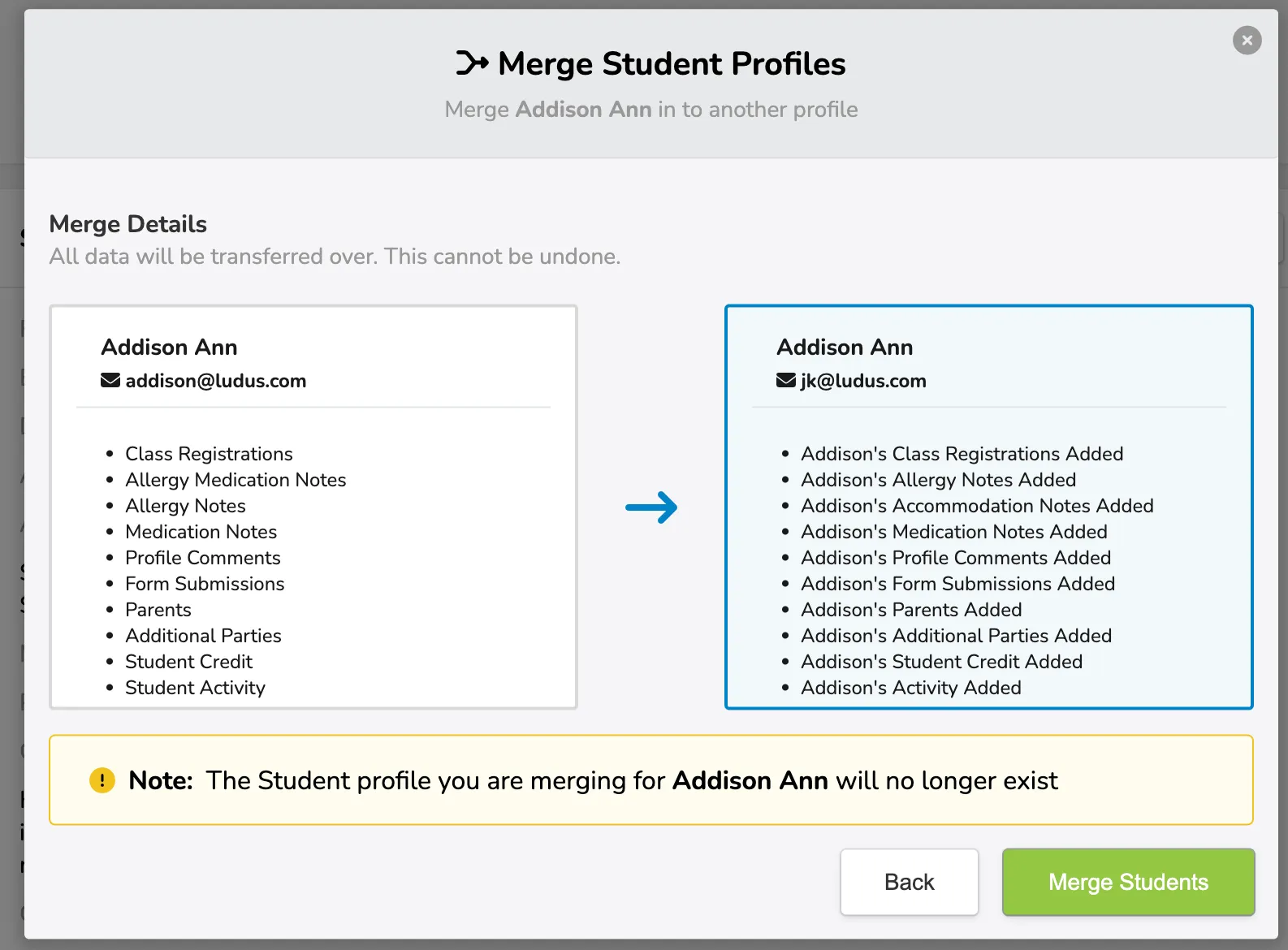Select the jk@ludus.com email text
The width and height of the screenshot is (1288, 950).
pos(863,381)
